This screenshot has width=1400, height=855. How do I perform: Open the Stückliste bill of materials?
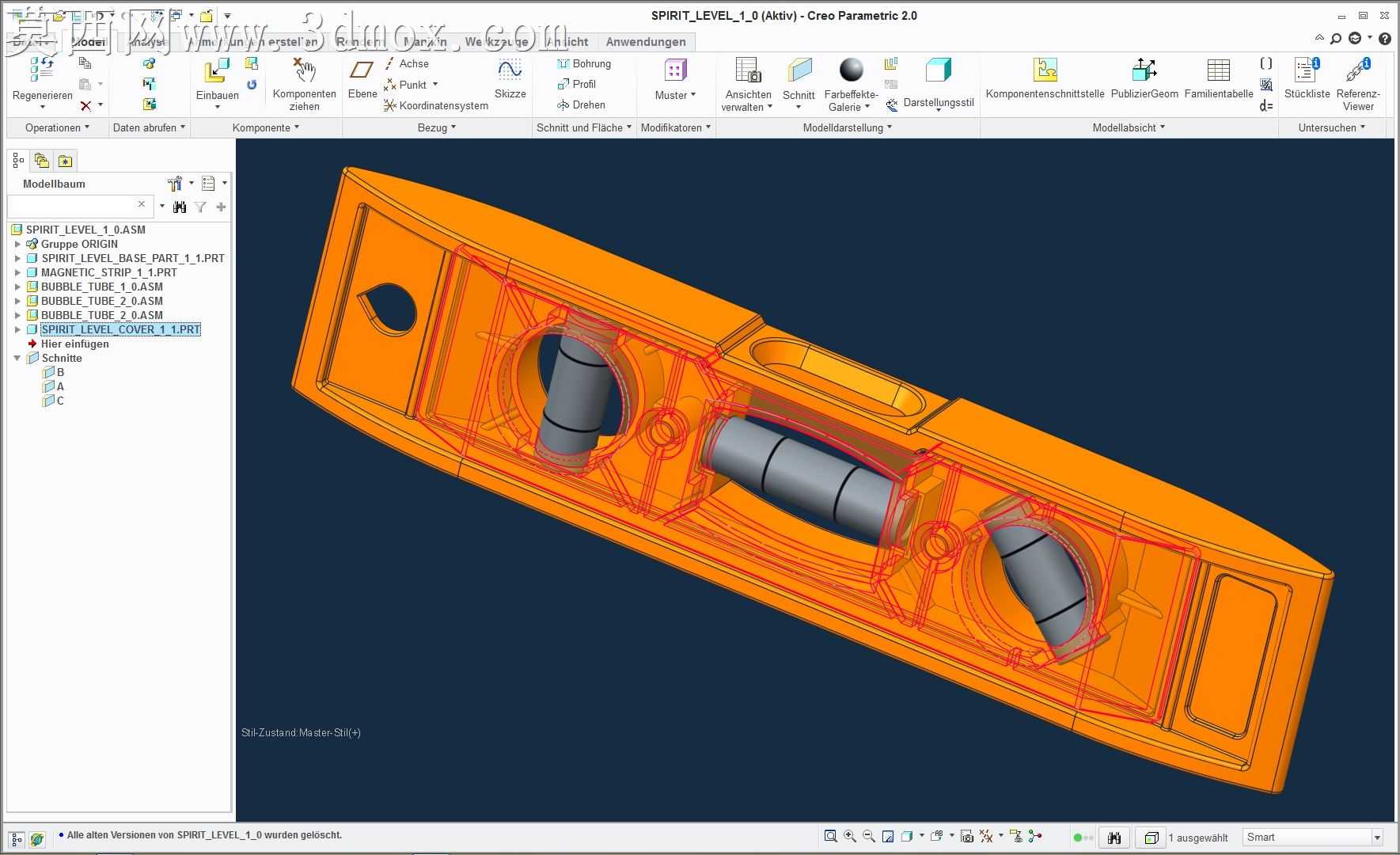(1307, 70)
